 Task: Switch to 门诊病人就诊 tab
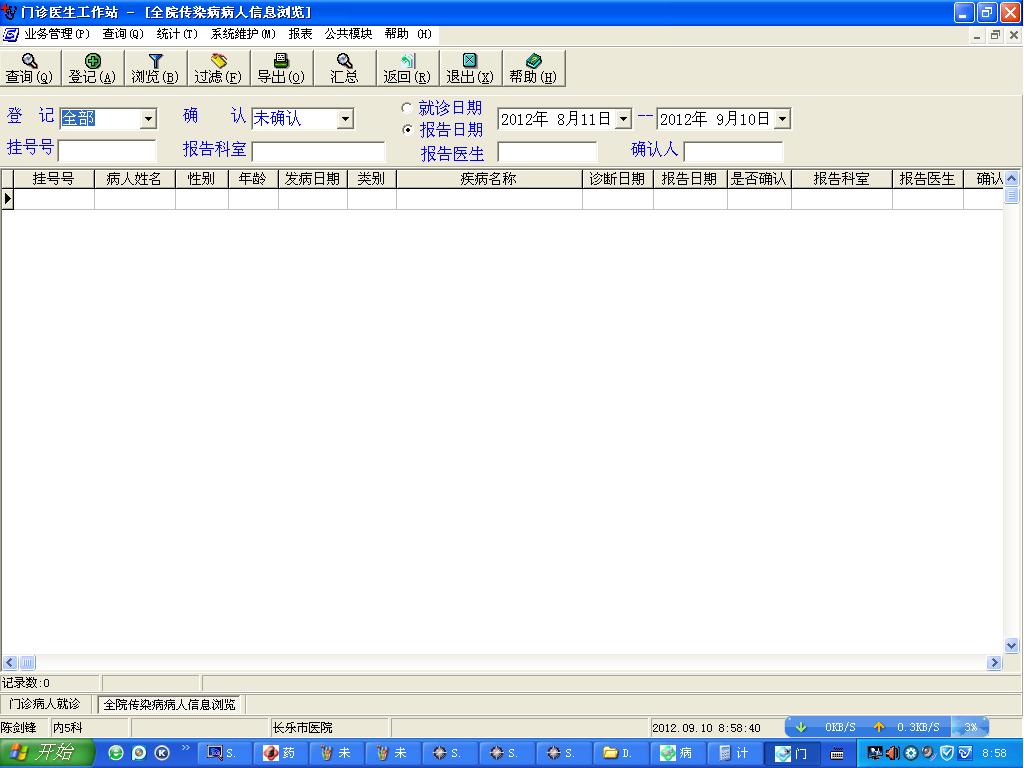(x=44, y=704)
